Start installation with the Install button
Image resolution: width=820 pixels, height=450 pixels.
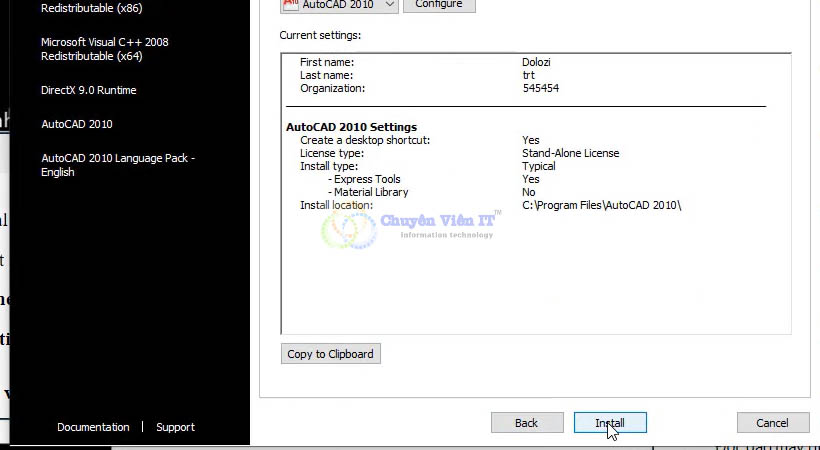pyautogui.click(x=610, y=423)
